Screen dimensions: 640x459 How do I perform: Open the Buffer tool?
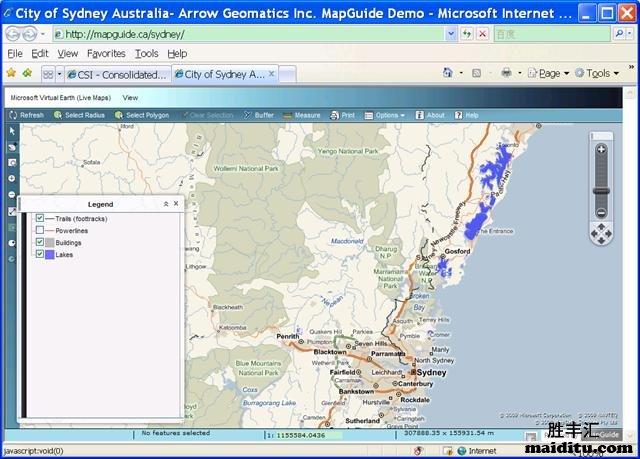(258, 115)
